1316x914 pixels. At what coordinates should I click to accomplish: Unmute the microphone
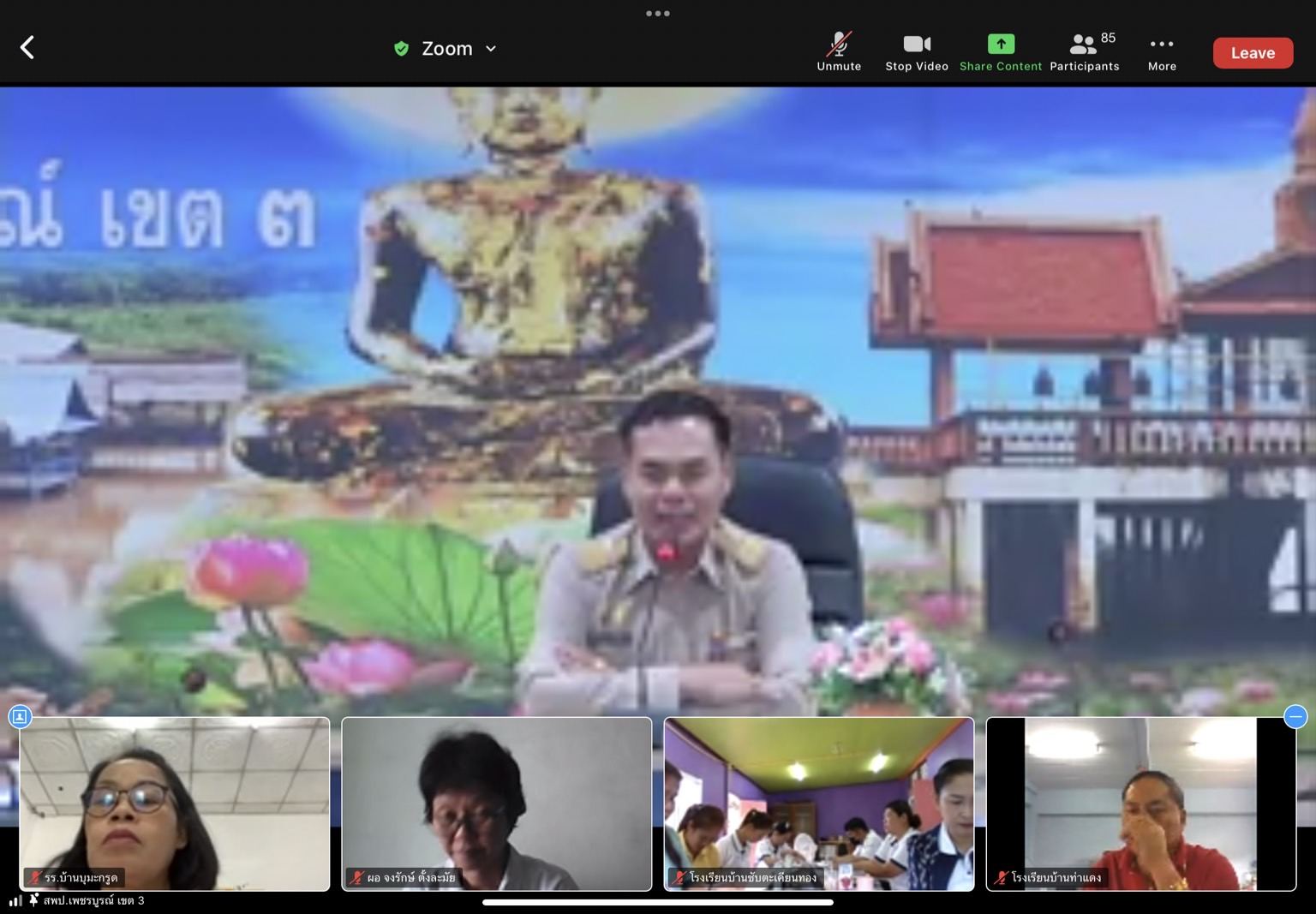(x=838, y=51)
